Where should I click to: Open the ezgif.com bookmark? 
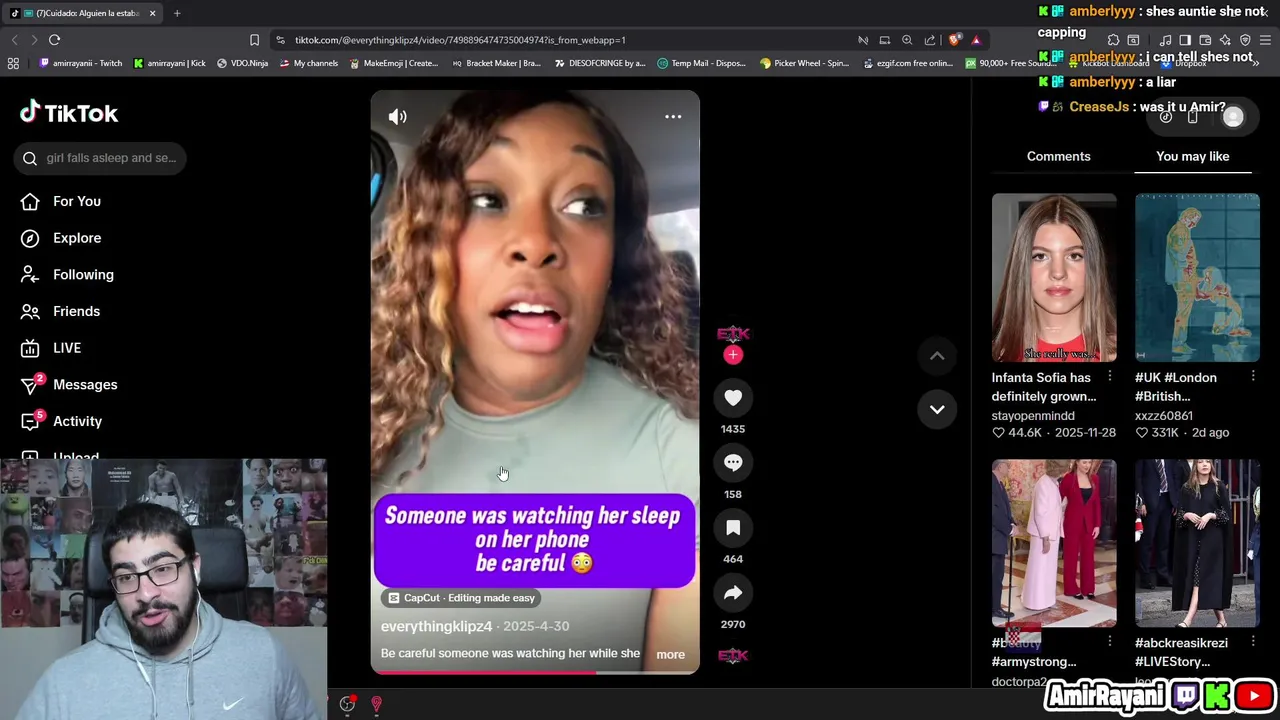907,63
